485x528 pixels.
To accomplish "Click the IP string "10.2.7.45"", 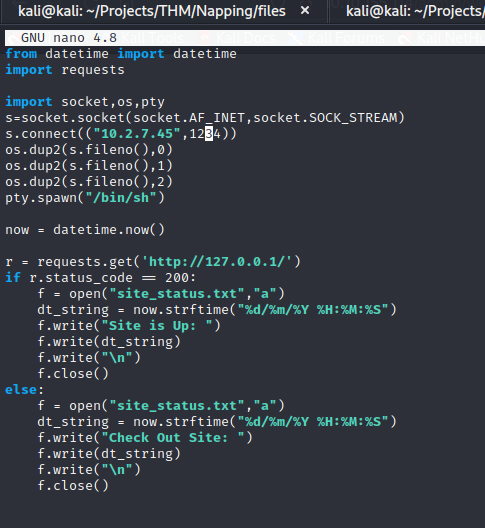I will point(137,134).
